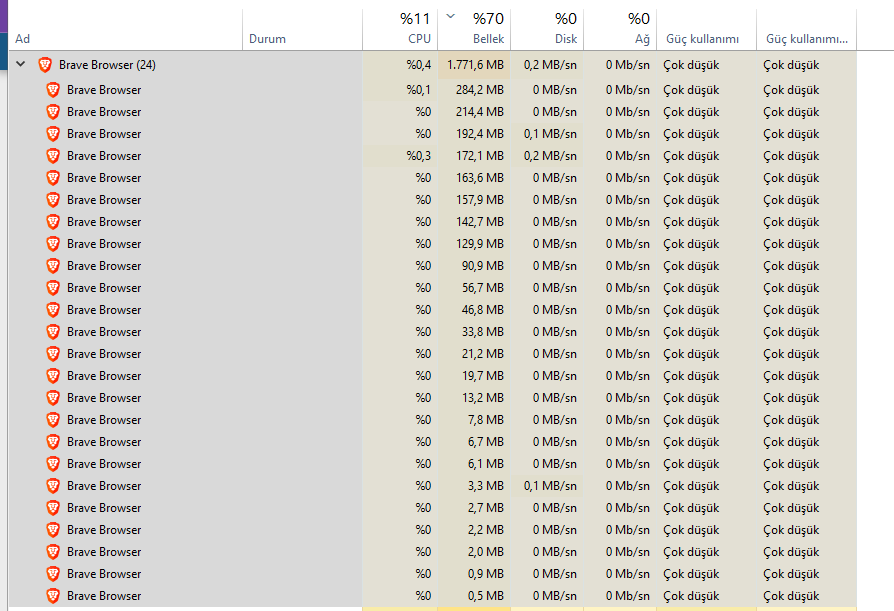Click the 157,9 MB memory value

pos(479,200)
